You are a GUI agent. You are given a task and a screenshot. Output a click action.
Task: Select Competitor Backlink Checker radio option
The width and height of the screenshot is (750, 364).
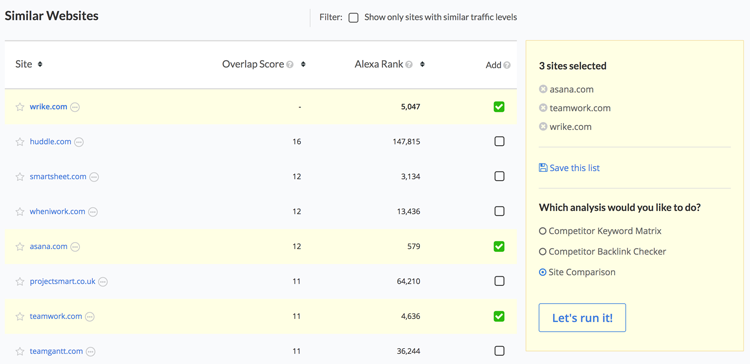point(542,252)
